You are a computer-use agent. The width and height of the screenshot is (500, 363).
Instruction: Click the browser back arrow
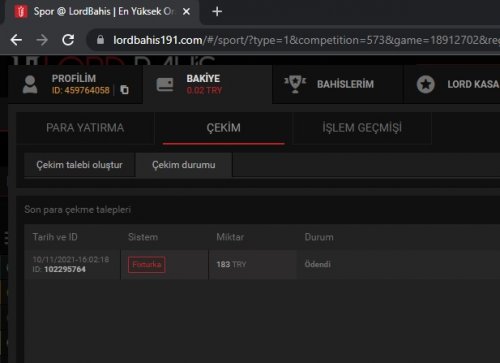tap(16, 40)
